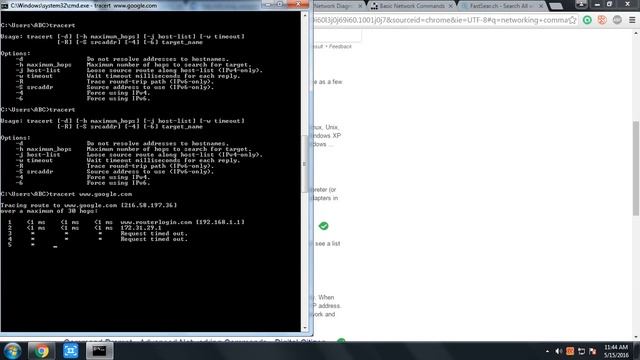
Task: Open the blue screen capture app in taskbar
Action: tap(70, 351)
